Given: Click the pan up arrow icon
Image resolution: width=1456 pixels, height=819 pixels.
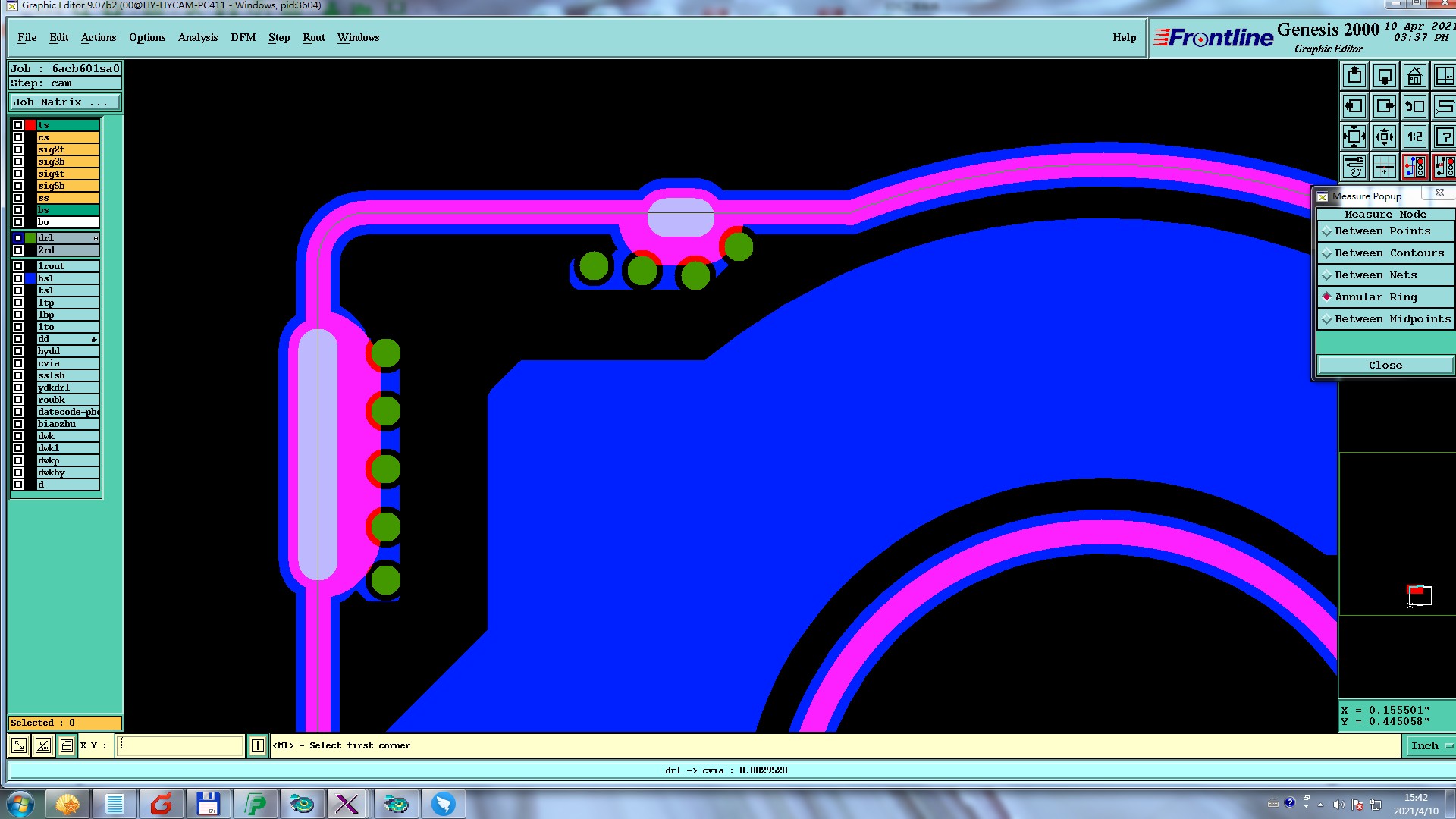Looking at the screenshot, I should pyautogui.click(x=1354, y=76).
